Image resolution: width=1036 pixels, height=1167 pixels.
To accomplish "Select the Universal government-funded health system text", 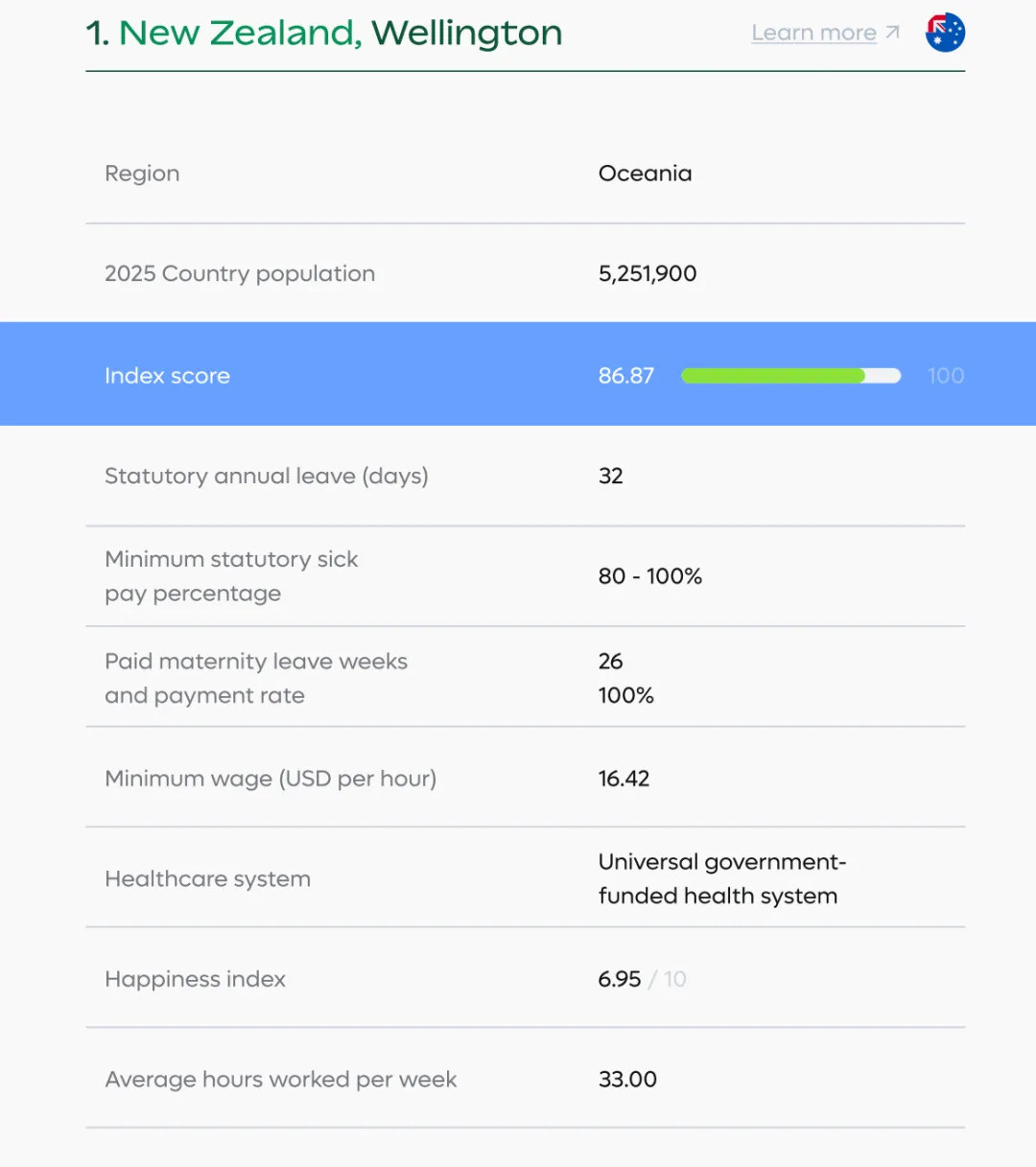I will pyautogui.click(x=720, y=878).
